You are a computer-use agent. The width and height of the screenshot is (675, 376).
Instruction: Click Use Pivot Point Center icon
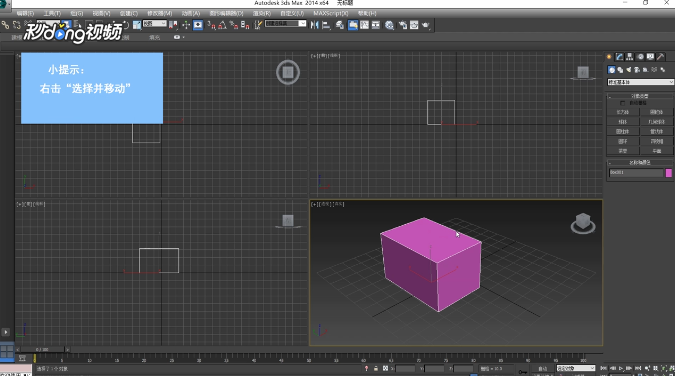point(173,25)
